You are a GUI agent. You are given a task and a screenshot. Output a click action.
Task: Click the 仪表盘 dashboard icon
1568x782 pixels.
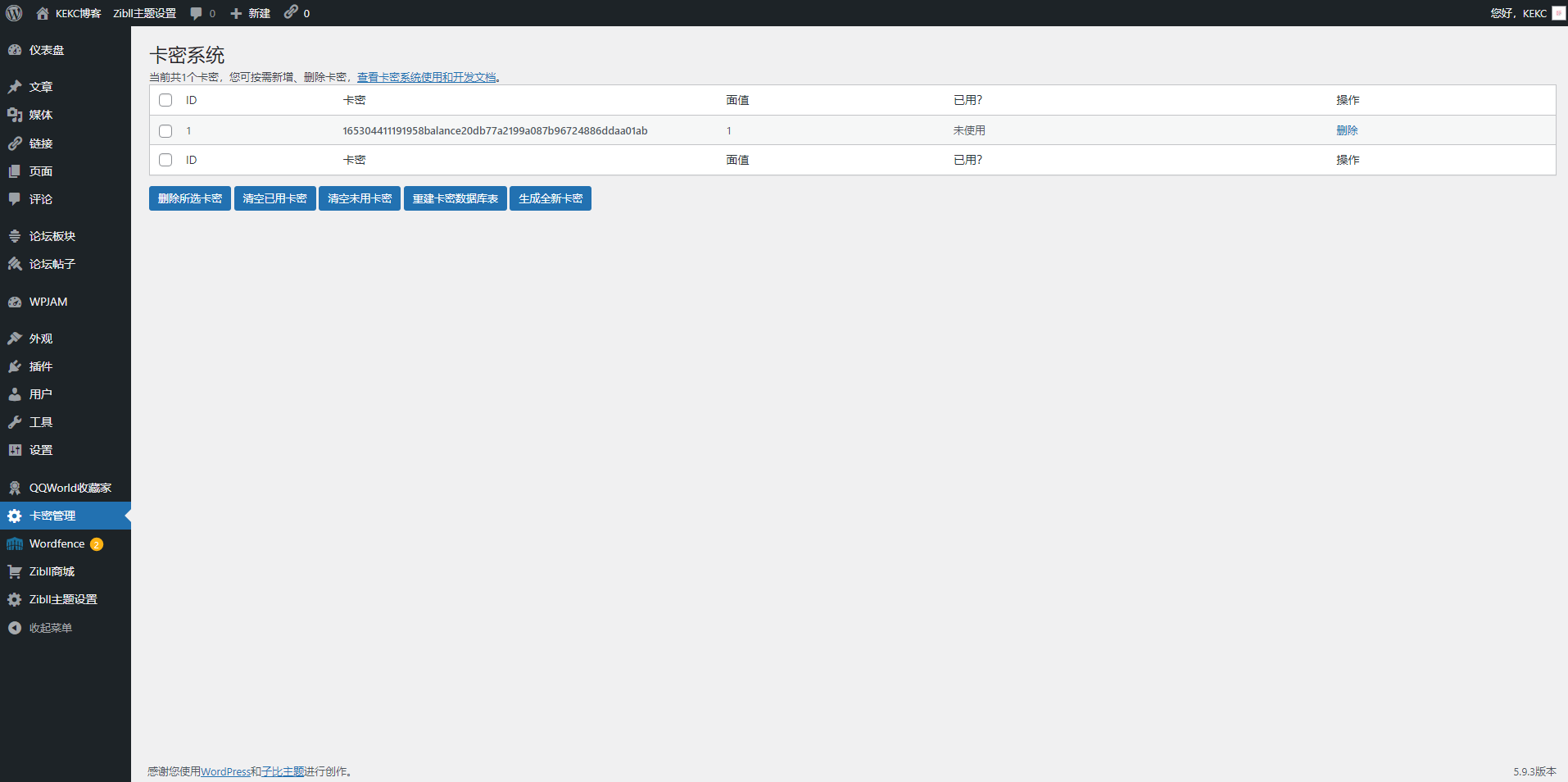pyautogui.click(x=15, y=50)
